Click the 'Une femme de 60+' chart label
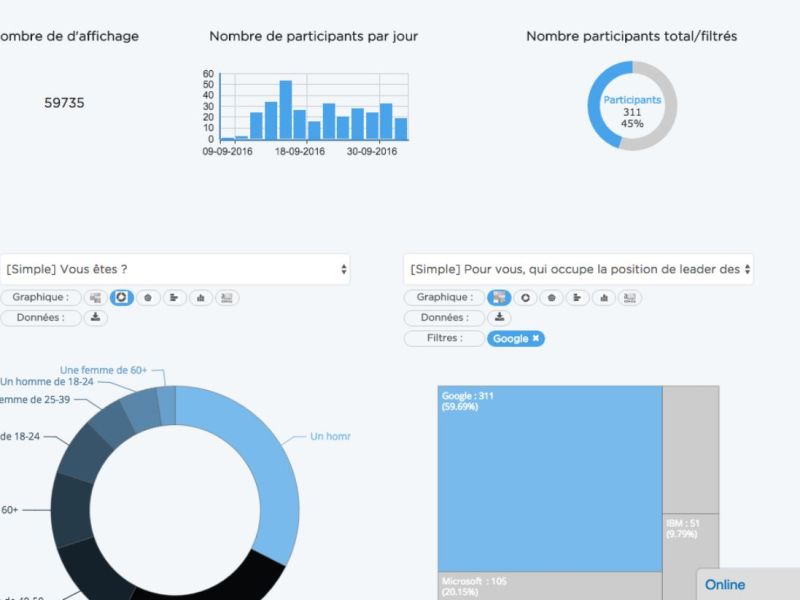The height and width of the screenshot is (600, 800). pos(104,370)
